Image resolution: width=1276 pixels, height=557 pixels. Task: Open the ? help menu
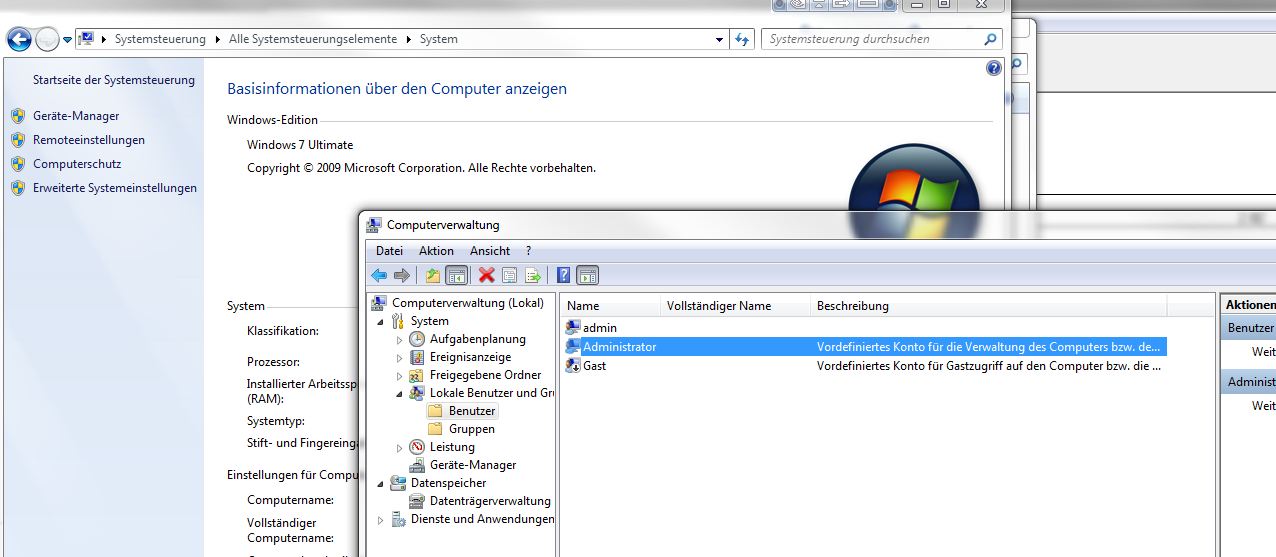[x=528, y=251]
